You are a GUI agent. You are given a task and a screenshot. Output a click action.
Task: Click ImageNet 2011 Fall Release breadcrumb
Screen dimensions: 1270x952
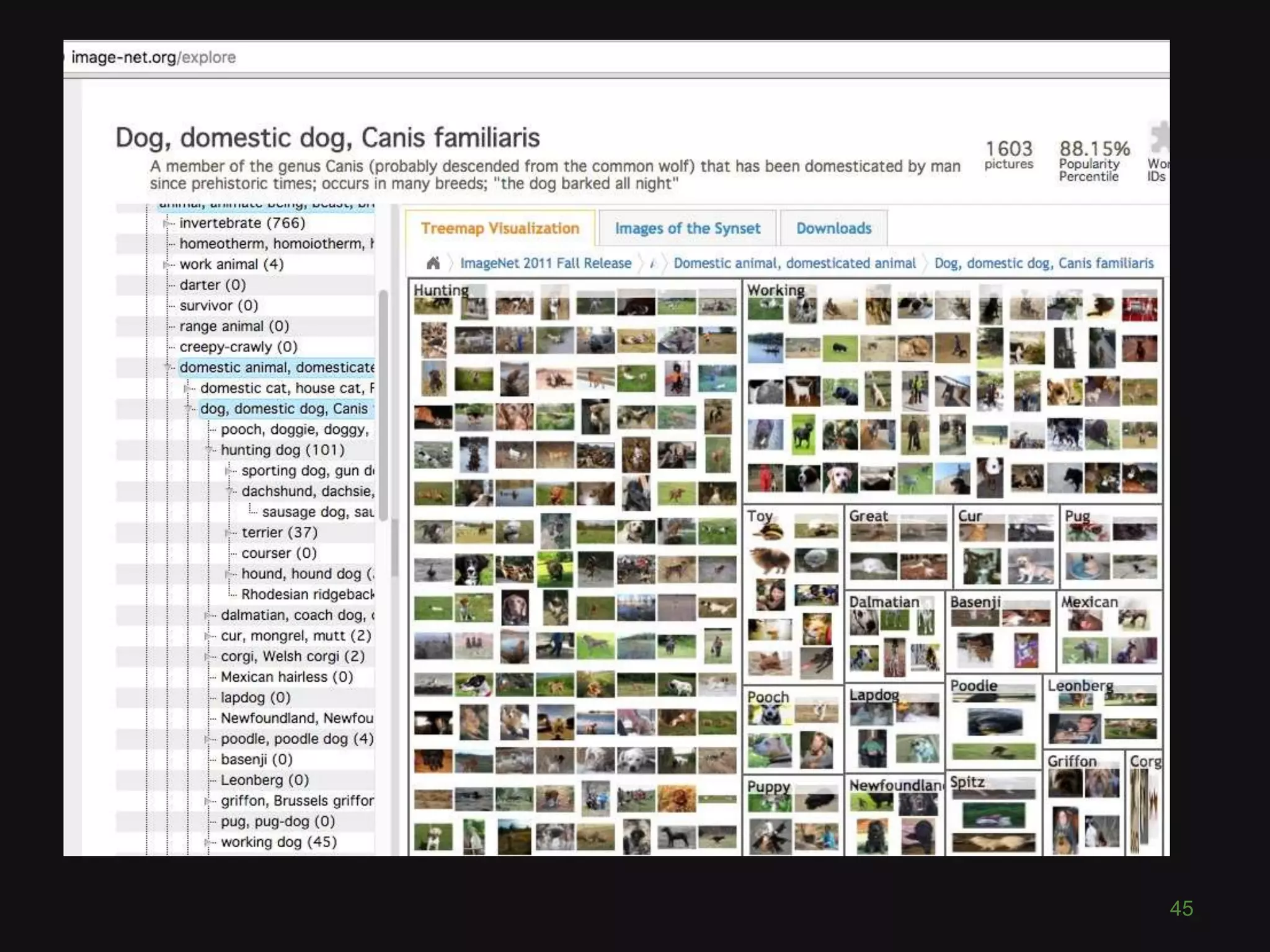click(546, 263)
